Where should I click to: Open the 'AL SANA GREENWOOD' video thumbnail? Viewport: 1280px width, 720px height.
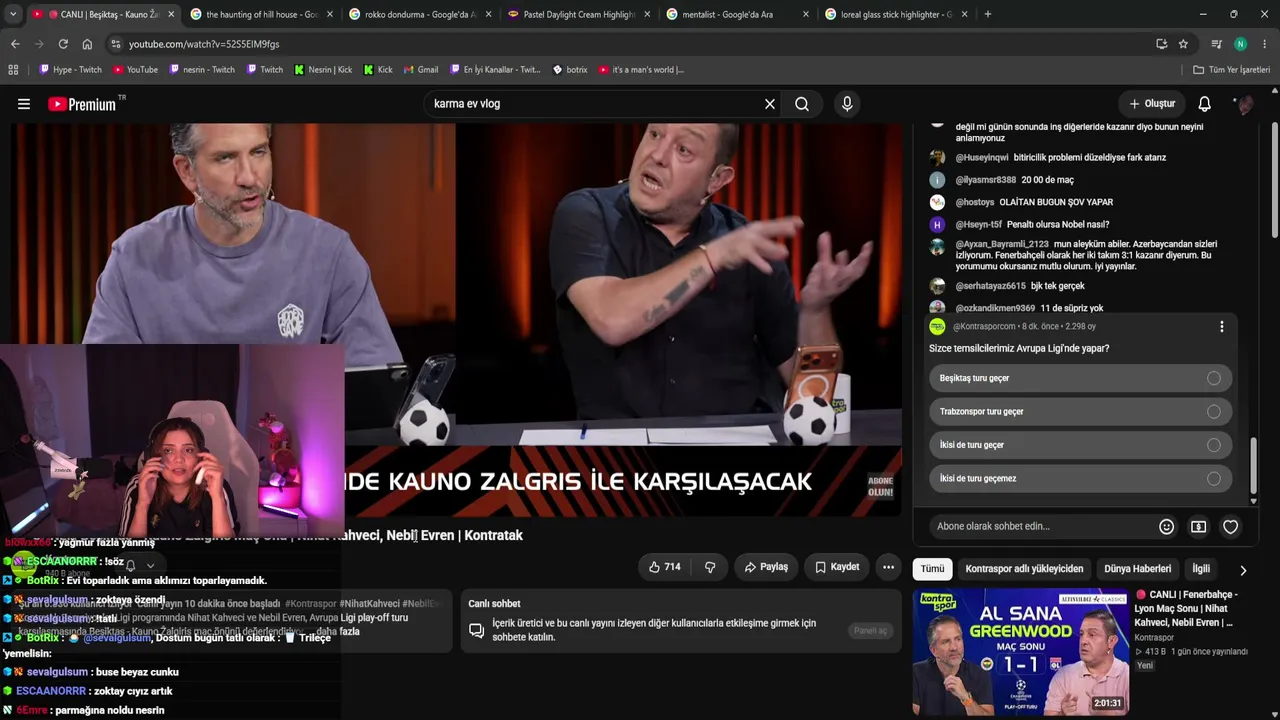(1020, 653)
